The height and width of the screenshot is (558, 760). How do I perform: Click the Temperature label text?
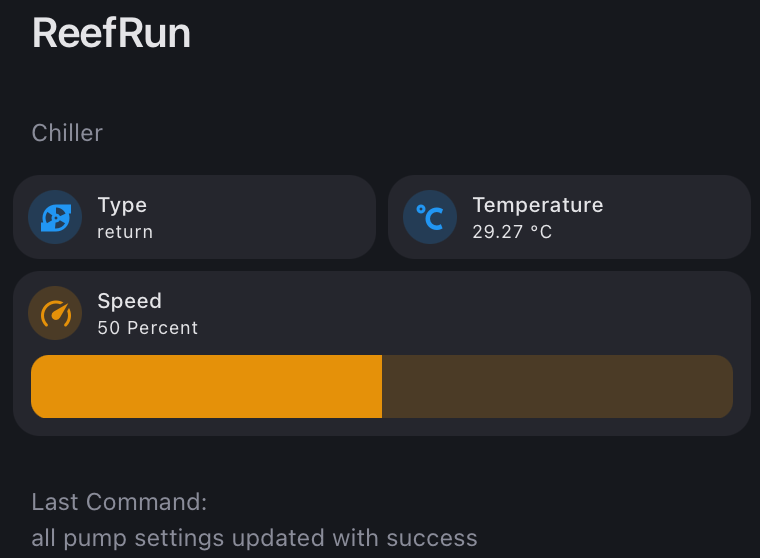538,205
